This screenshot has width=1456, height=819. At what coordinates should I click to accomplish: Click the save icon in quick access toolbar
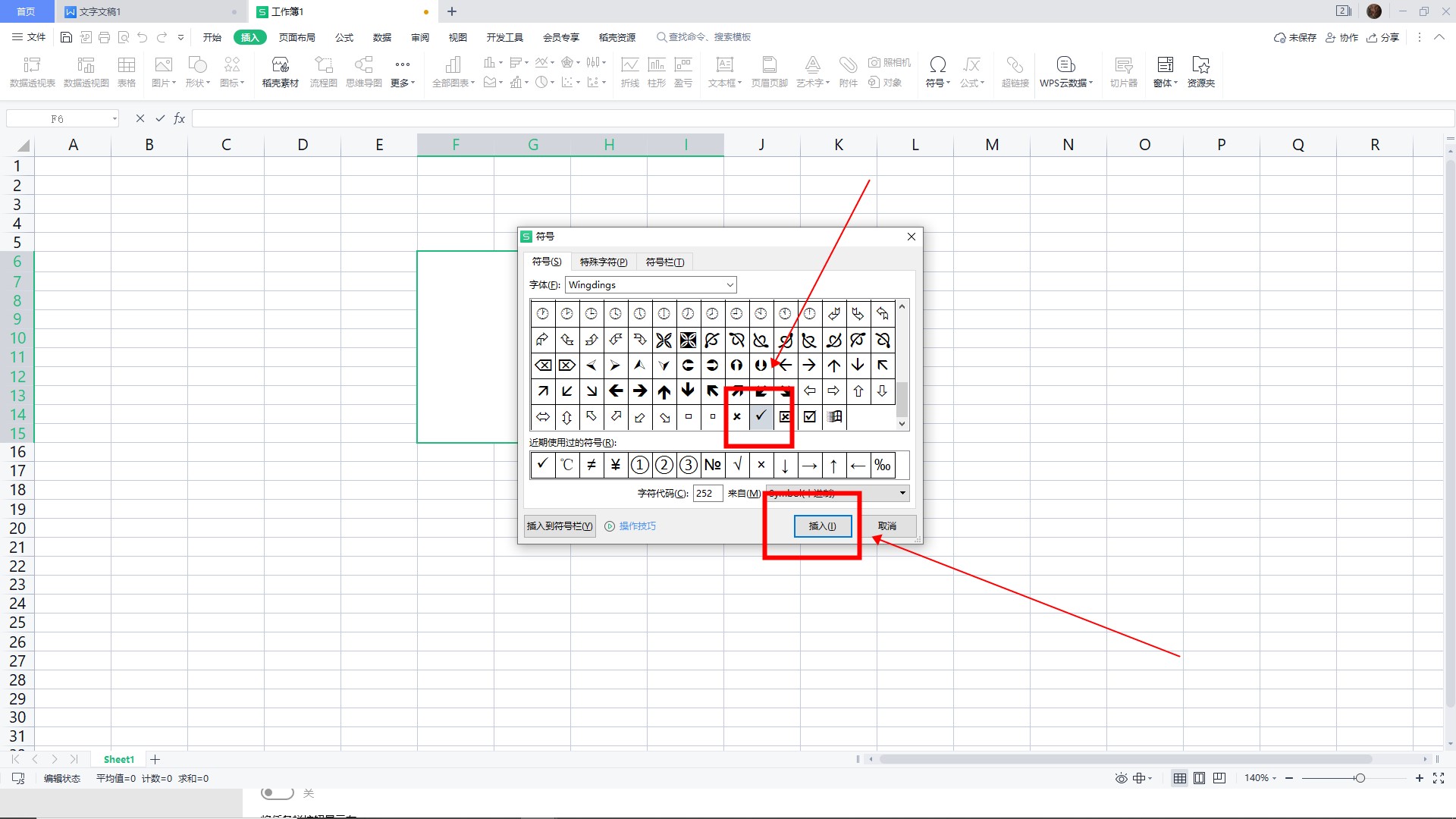tap(66, 37)
